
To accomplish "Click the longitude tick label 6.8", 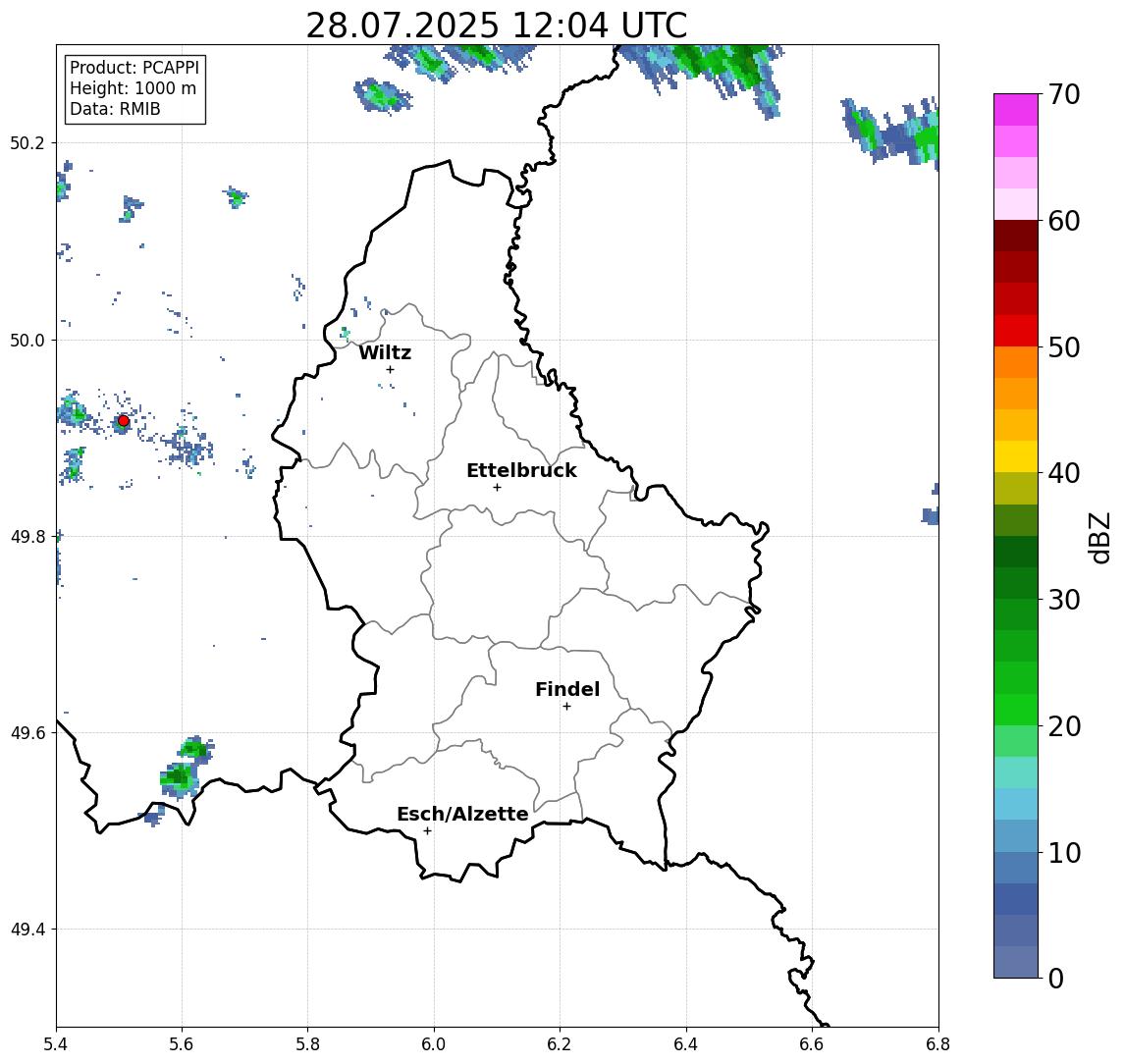I will tap(938, 1044).
